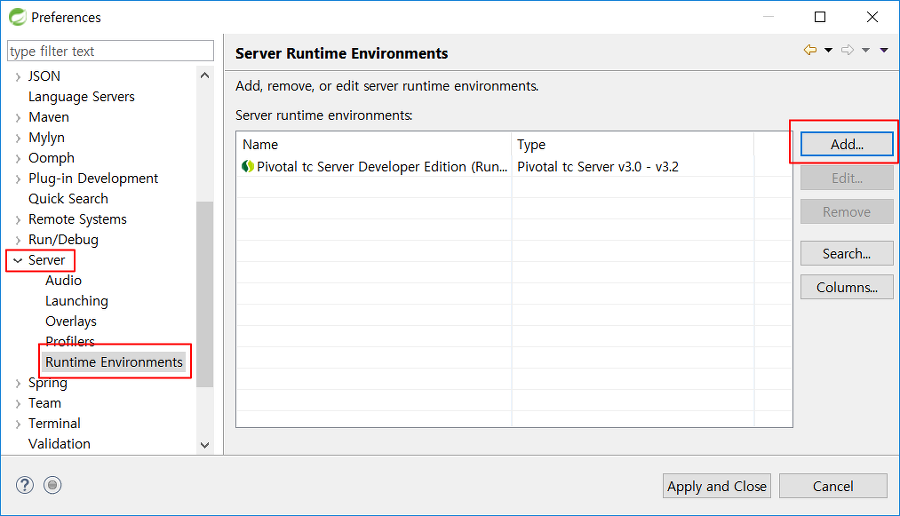This screenshot has width=900, height=516.
Task: Select Launching under Server
Action: 77,301
